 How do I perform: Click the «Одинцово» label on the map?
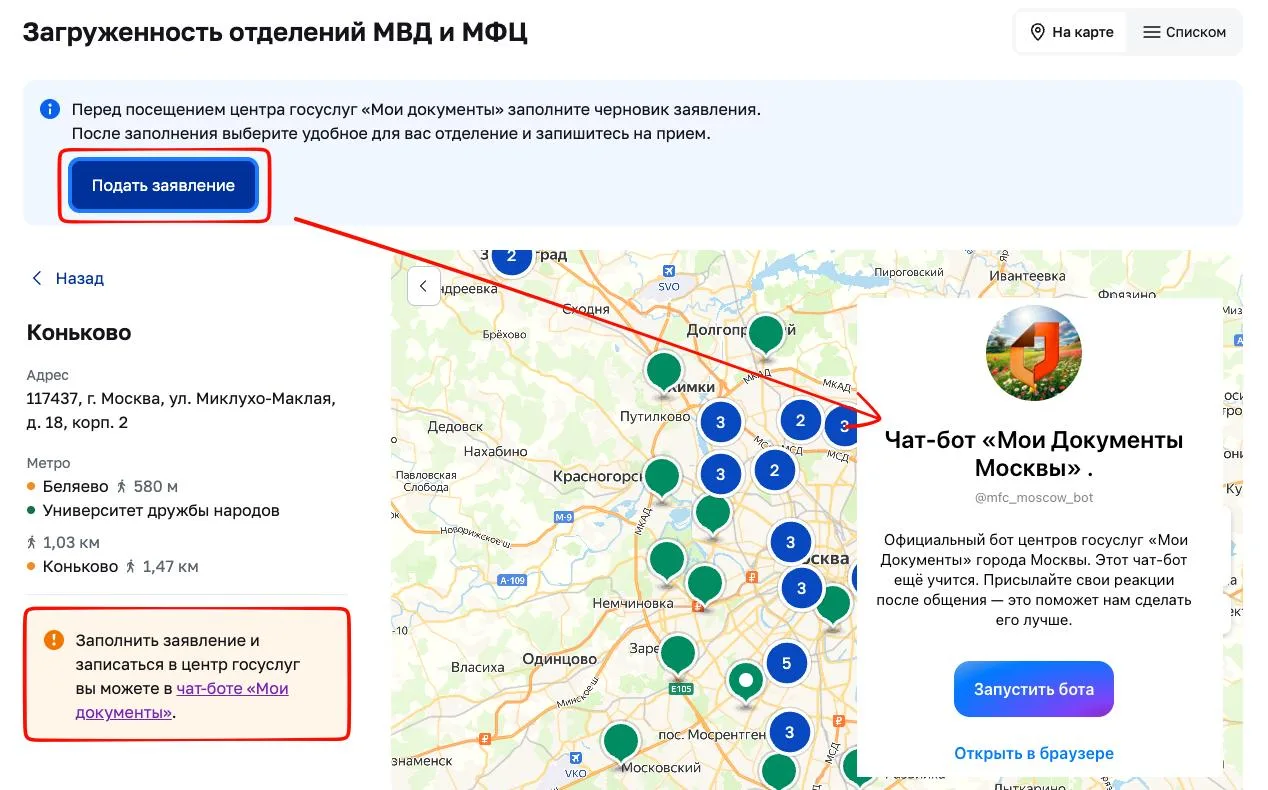(x=561, y=658)
